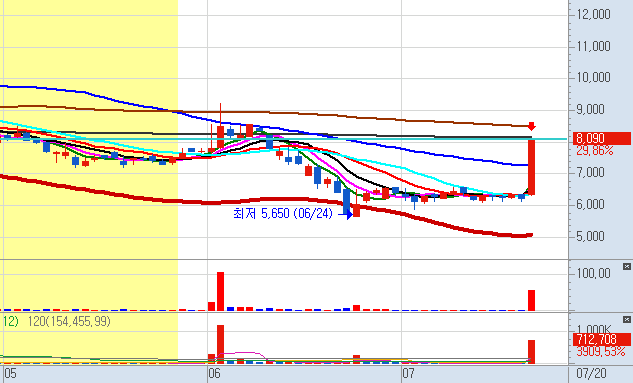Viewport: 633px width, 383px height.
Task: Click the 07 month label on the time axis
Action: [x=408, y=373]
